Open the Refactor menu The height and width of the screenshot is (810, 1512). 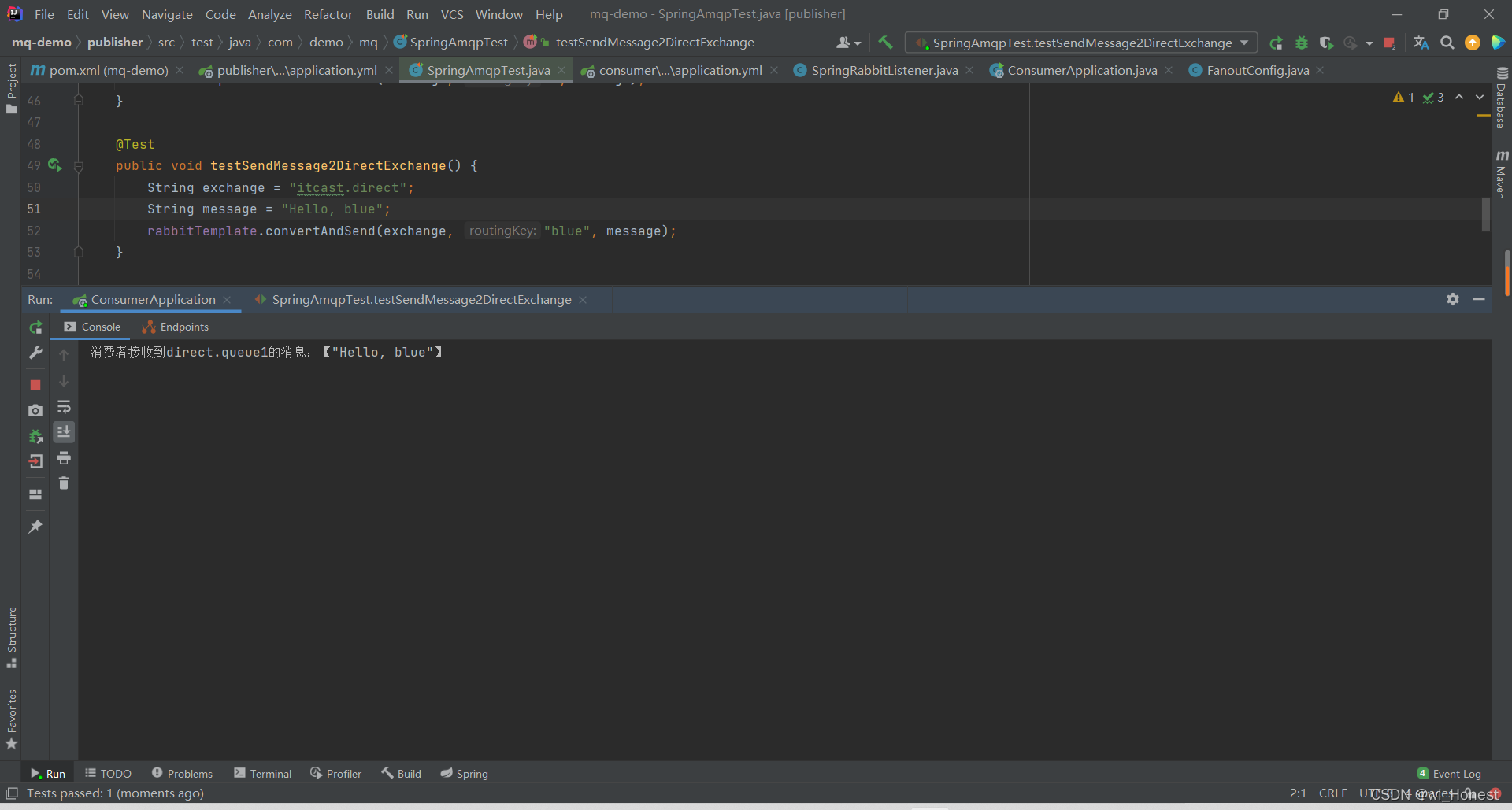click(x=328, y=14)
